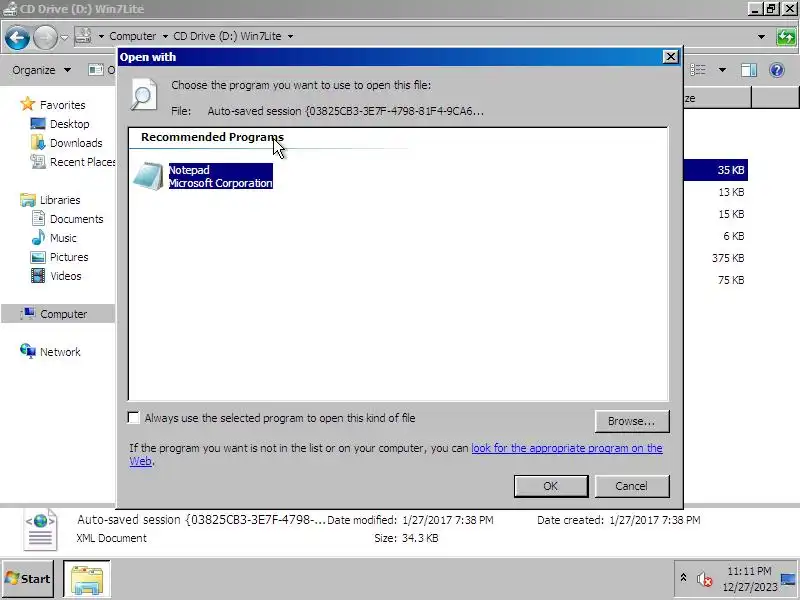The height and width of the screenshot is (600, 800).
Task: Click the 13 KB file size cell
Action: (731, 192)
